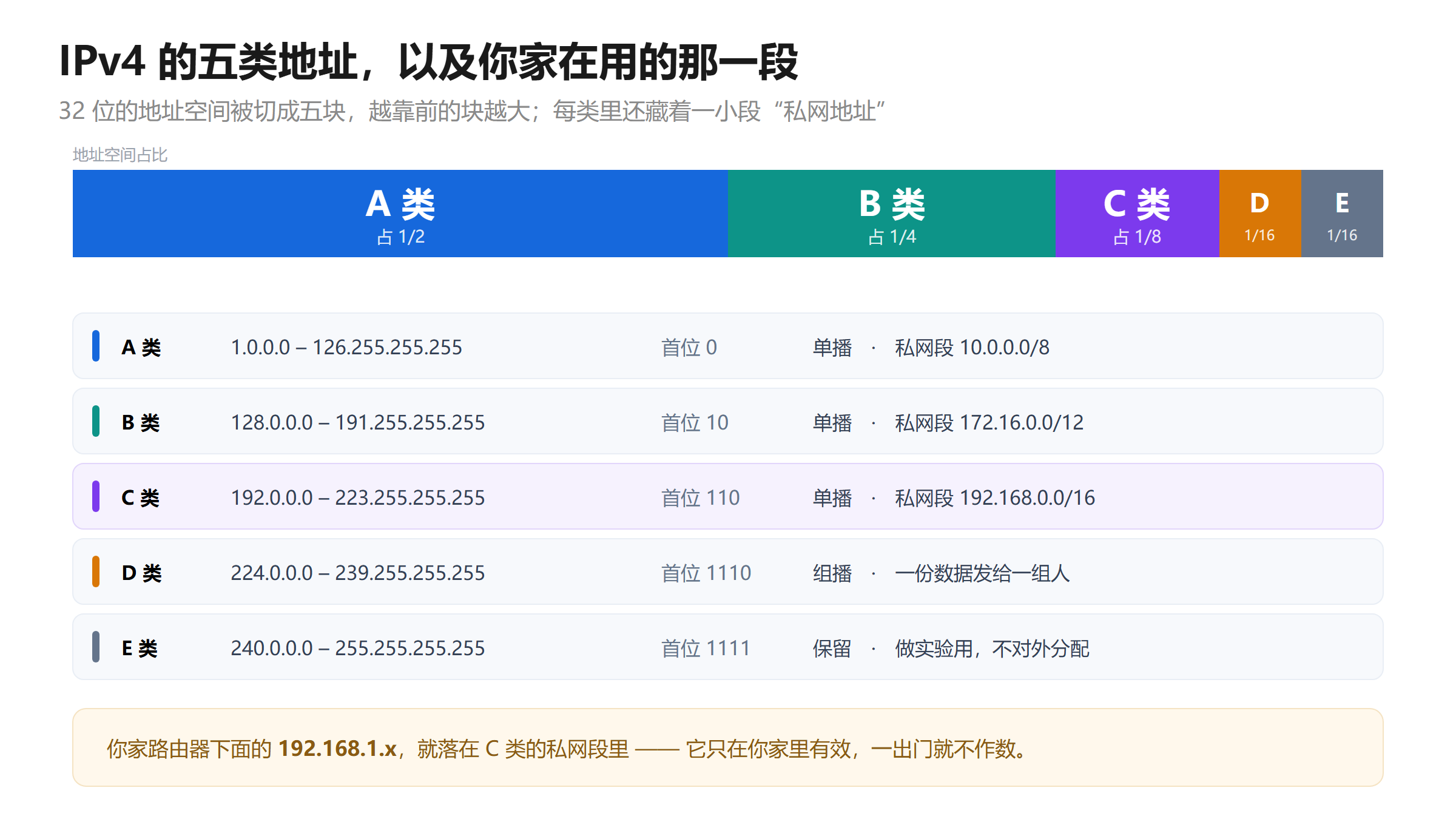Click the text 做实验用，不对外分配

pos(993,648)
